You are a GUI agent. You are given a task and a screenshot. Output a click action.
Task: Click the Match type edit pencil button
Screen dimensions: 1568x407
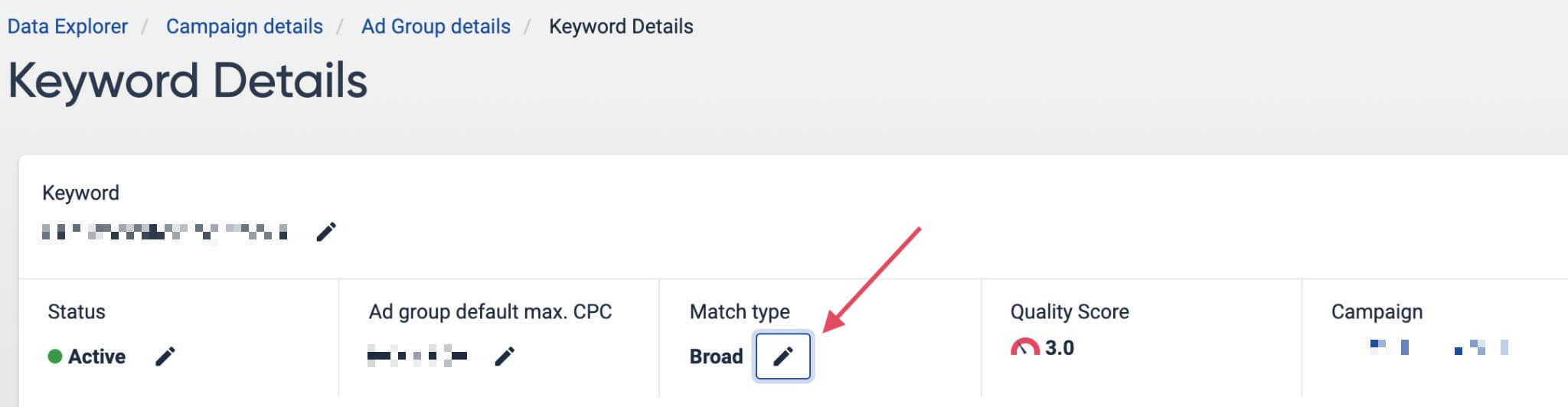[782, 357]
